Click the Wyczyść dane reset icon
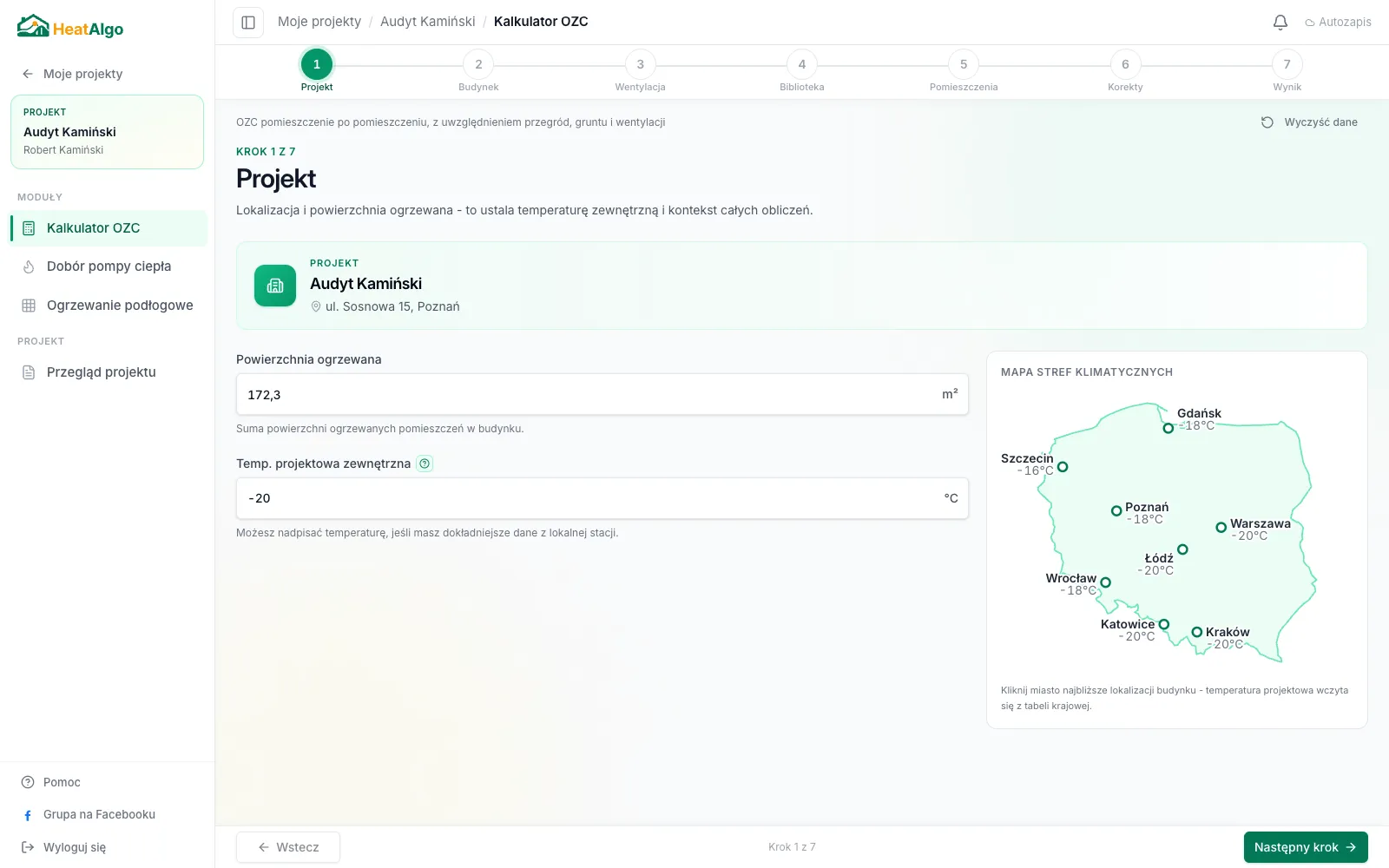1389x868 pixels. [1267, 122]
